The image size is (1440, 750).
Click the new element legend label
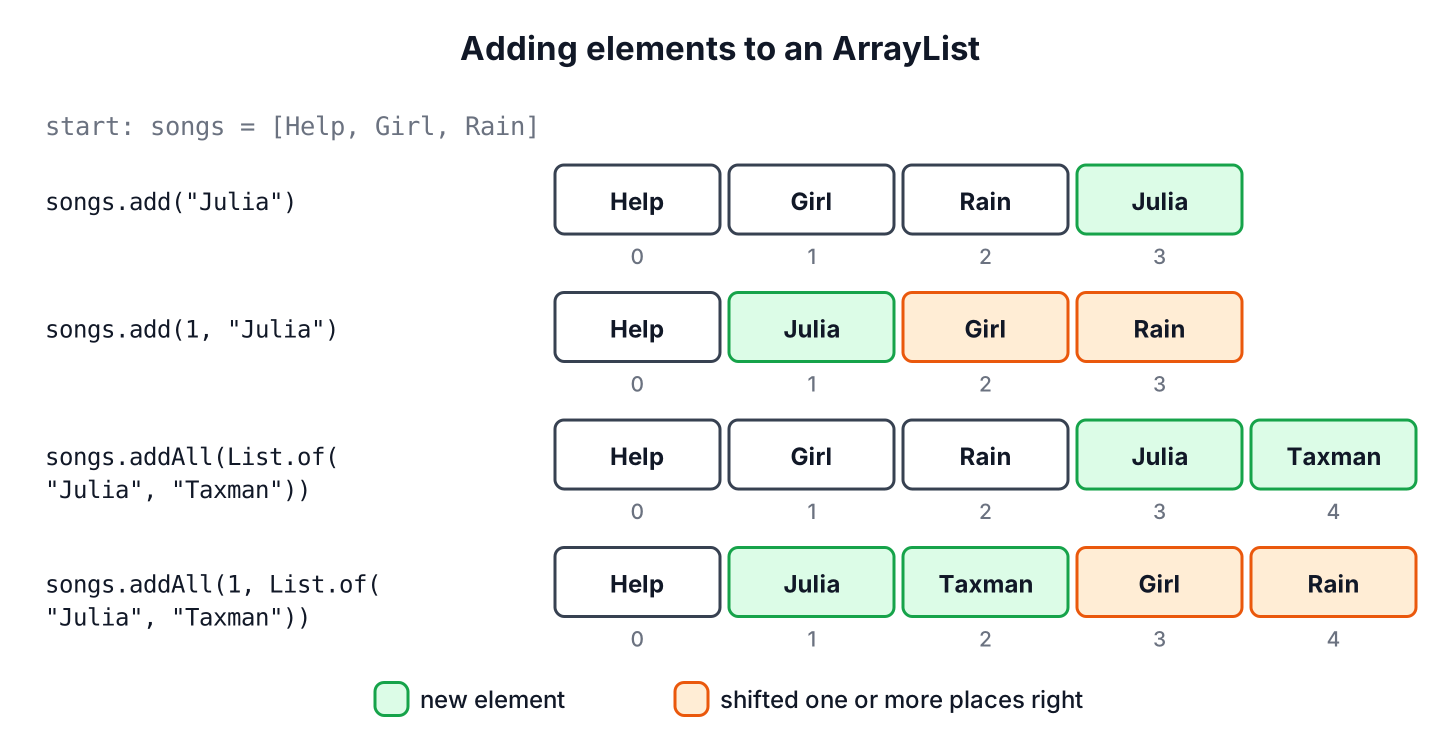[x=493, y=700]
